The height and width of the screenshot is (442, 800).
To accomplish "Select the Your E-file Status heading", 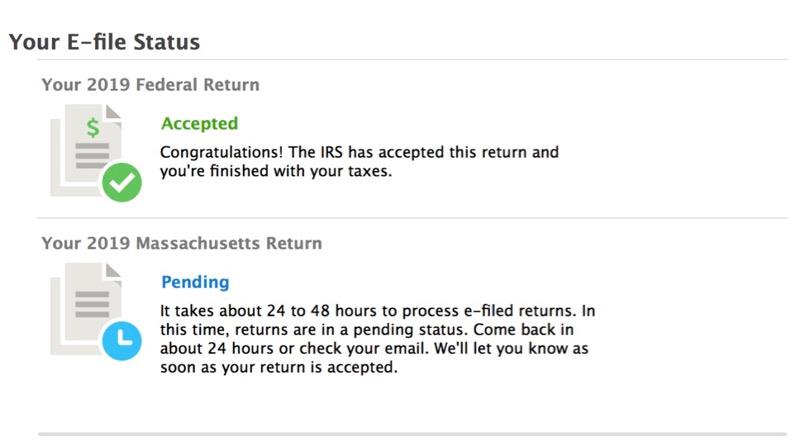I will click(105, 42).
